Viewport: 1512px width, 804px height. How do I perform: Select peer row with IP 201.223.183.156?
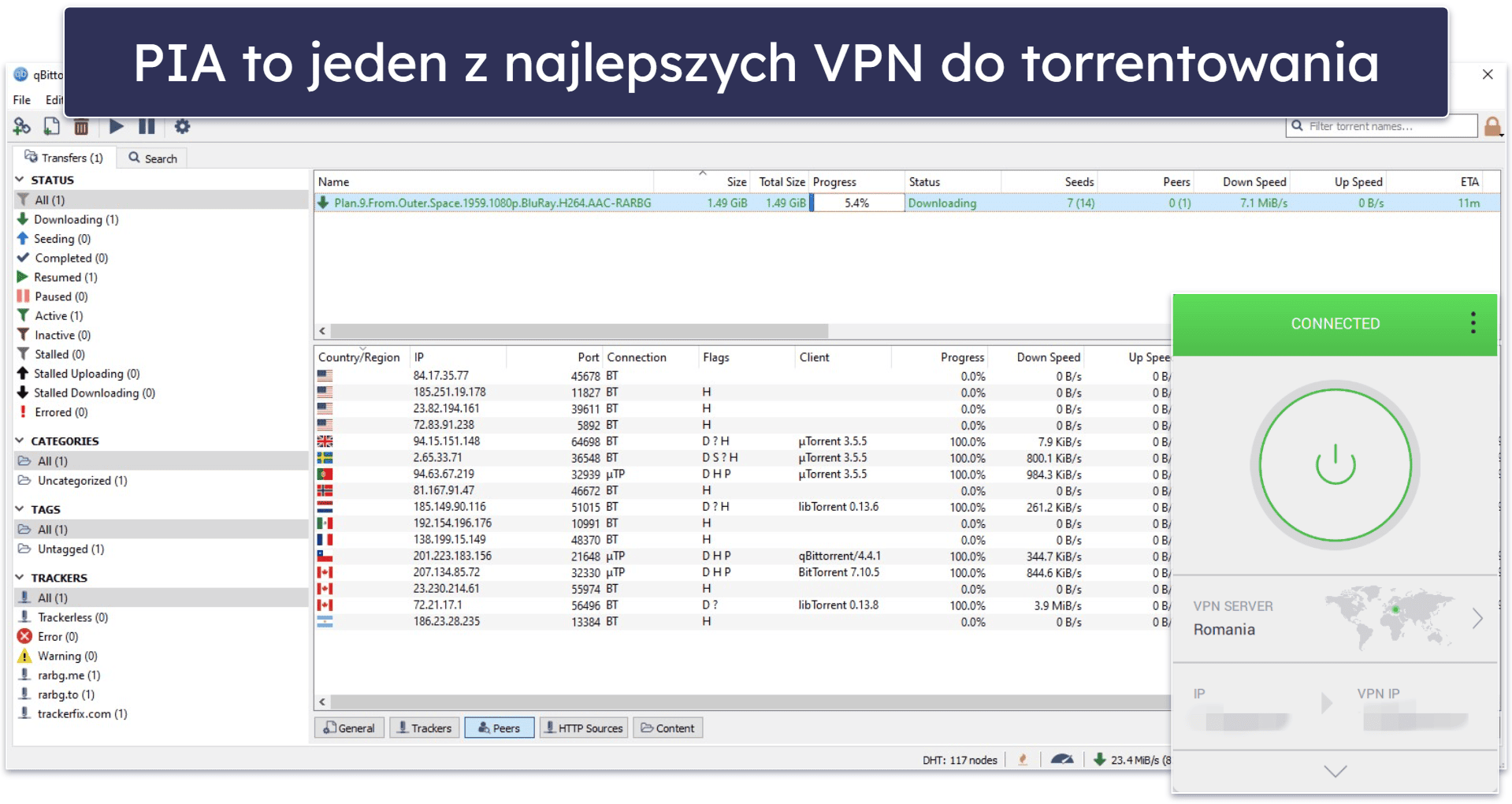click(x=742, y=556)
